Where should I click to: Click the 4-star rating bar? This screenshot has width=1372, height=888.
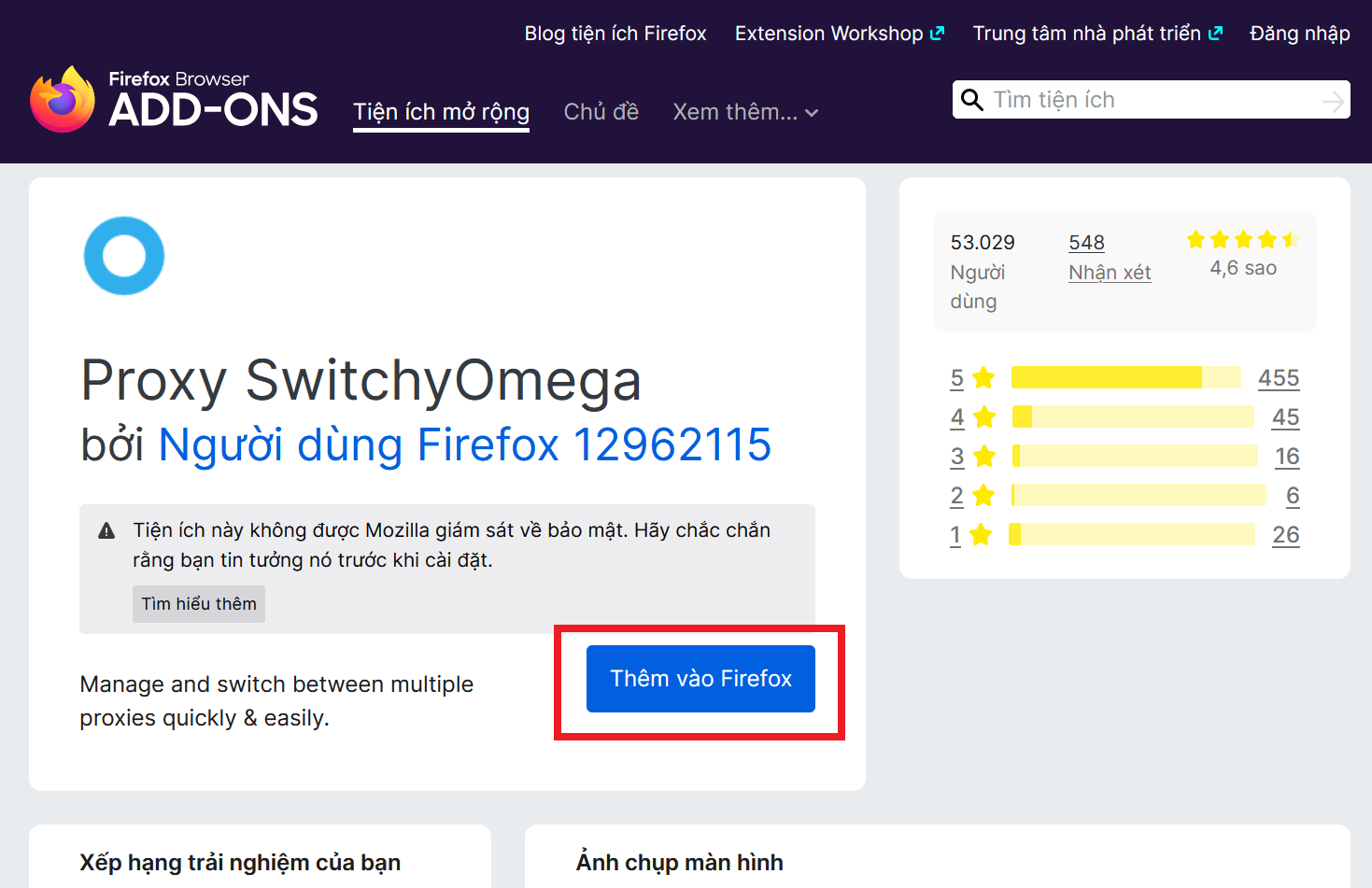point(1134,416)
